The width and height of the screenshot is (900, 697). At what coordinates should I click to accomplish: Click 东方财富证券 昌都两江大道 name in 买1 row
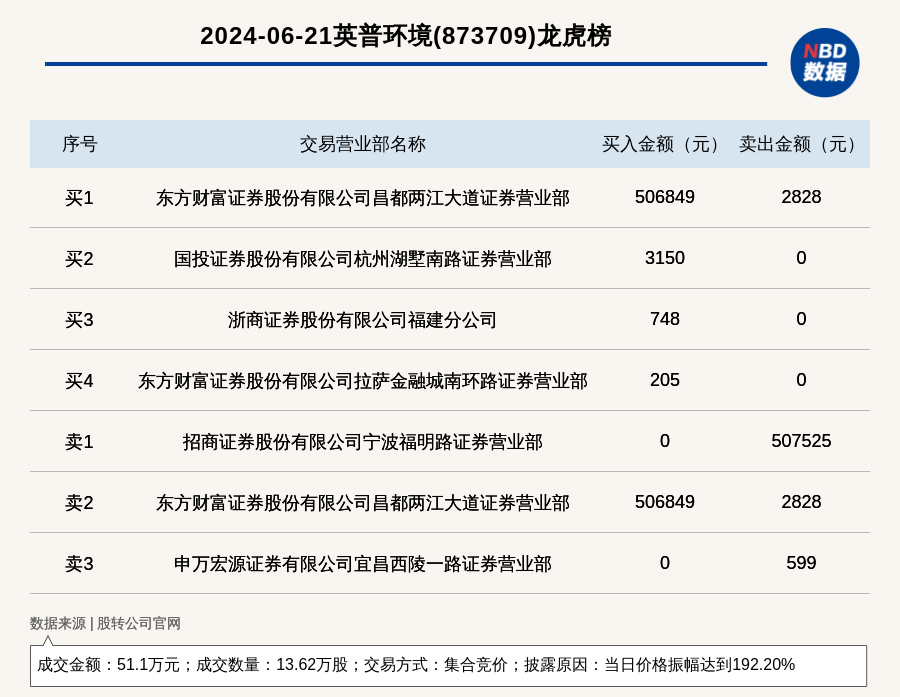click(363, 198)
